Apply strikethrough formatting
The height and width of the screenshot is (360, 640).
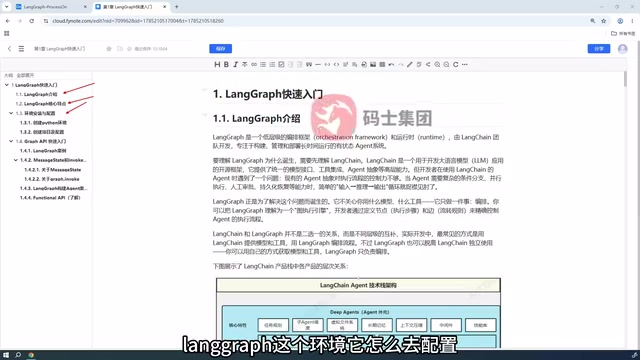(244, 64)
